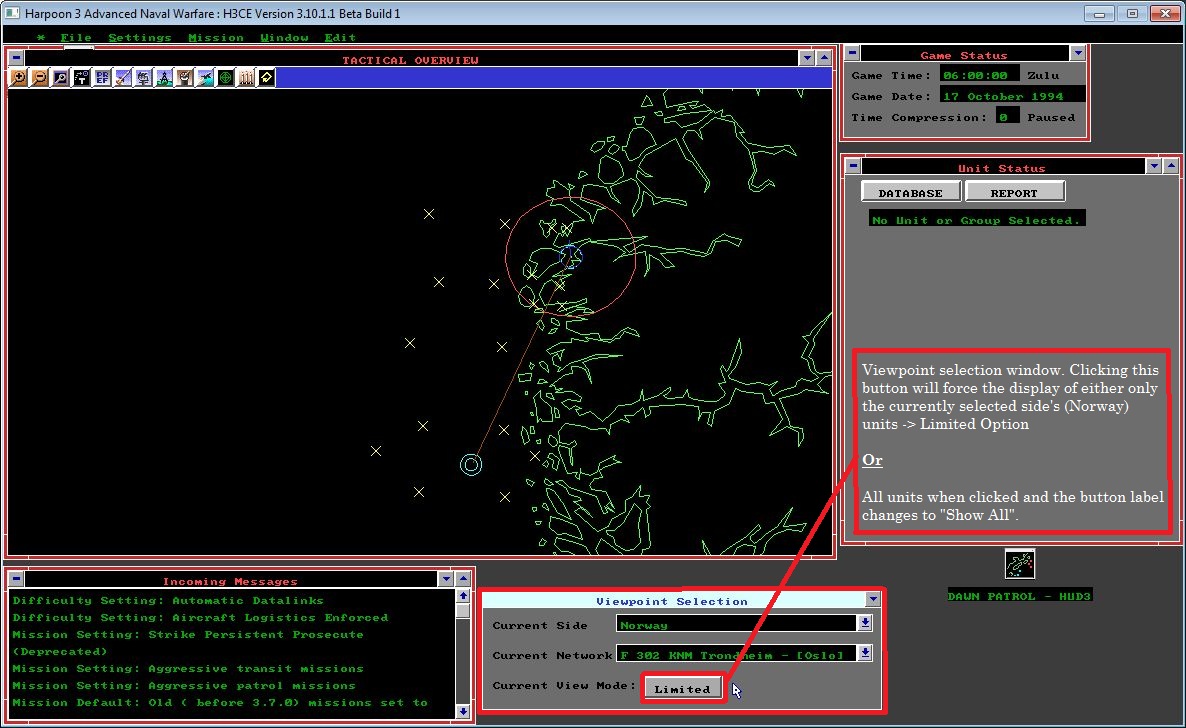Click Incoming Messages window down arrow
This screenshot has height=728, width=1186.
446,579
